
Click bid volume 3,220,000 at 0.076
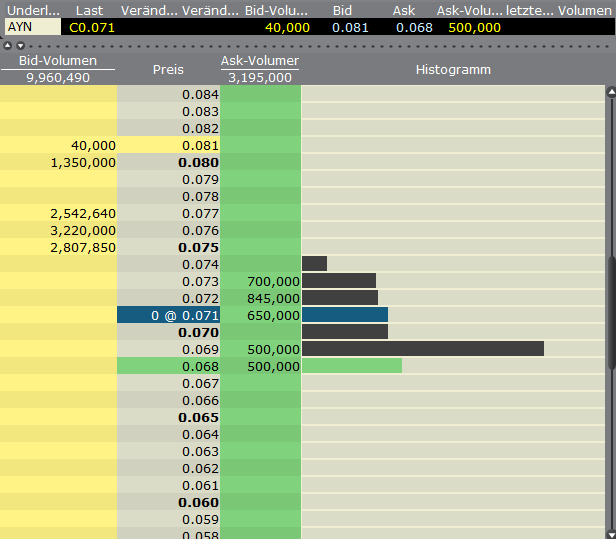coord(58,230)
